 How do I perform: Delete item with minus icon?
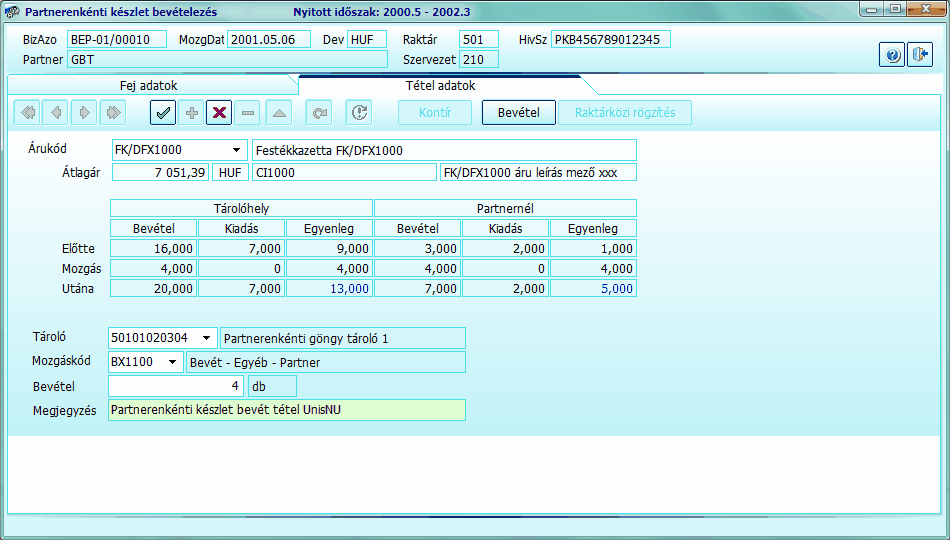click(247, 113)
